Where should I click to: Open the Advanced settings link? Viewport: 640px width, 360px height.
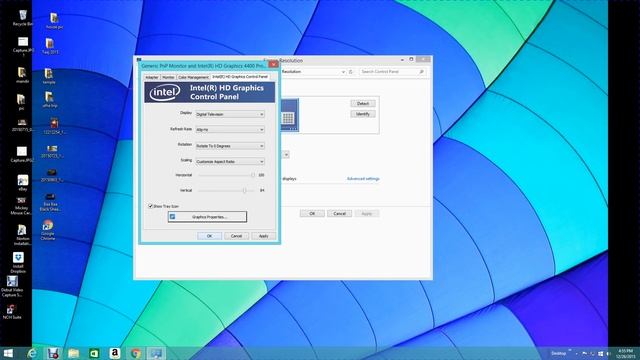coord(363,179)
